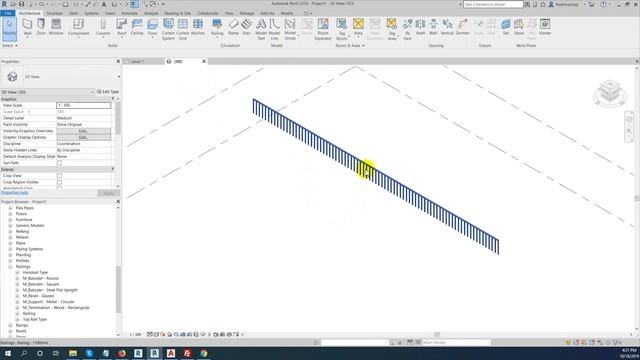
Task: Select the Mullion tool
Action: coord(198,27)
